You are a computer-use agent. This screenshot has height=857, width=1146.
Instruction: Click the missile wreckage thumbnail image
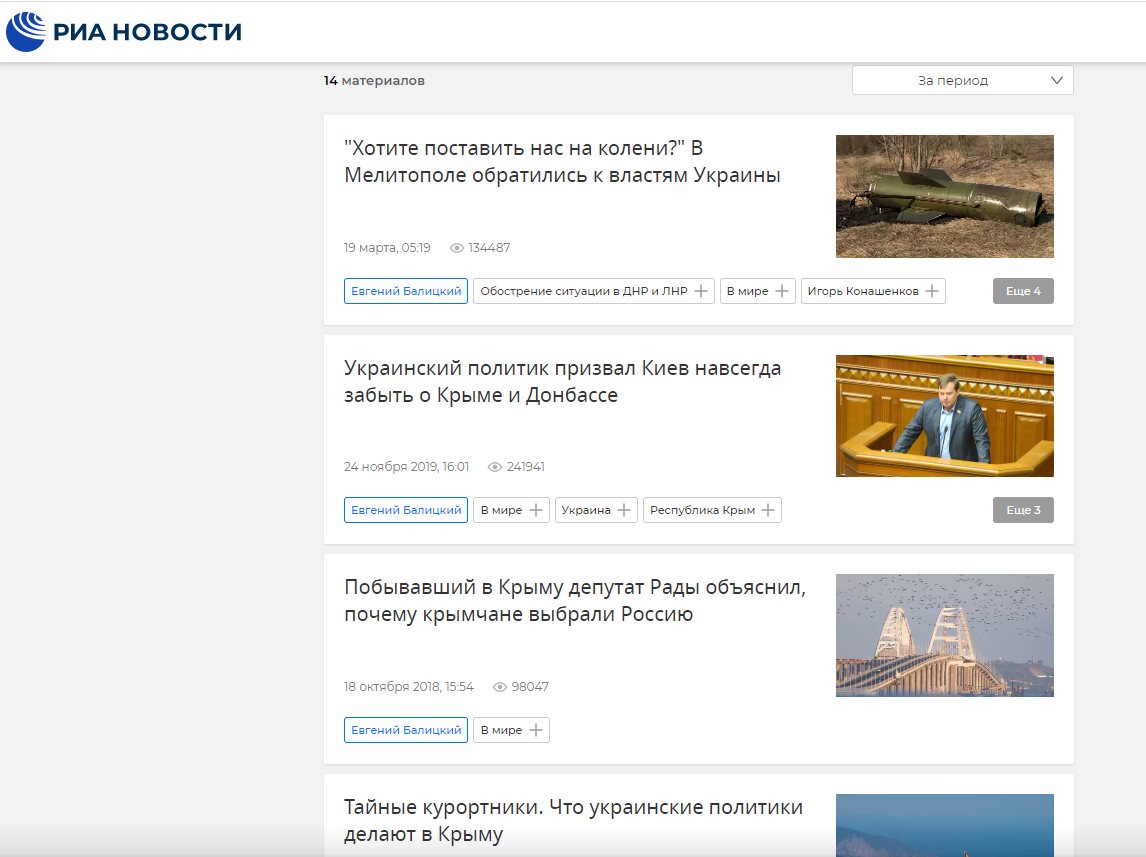coord(944,196)
